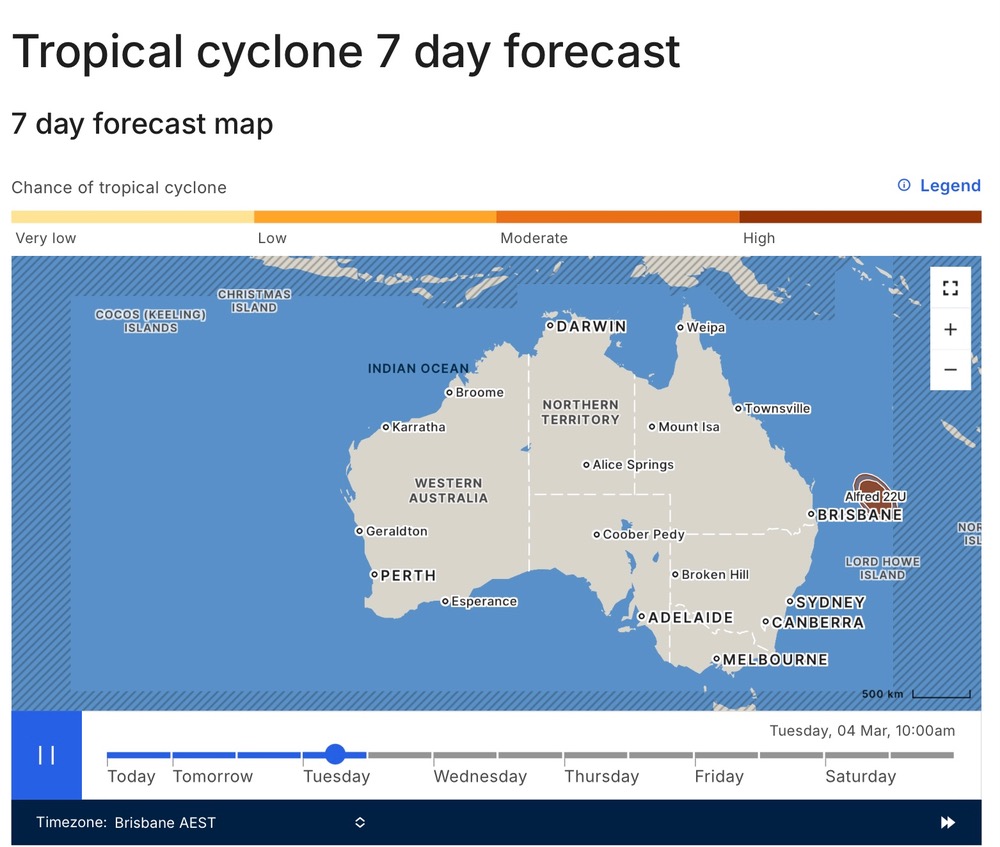Screen dimensions: 1000x847
Task: Jump to Wednesday on the timeline
Action: 480,776
